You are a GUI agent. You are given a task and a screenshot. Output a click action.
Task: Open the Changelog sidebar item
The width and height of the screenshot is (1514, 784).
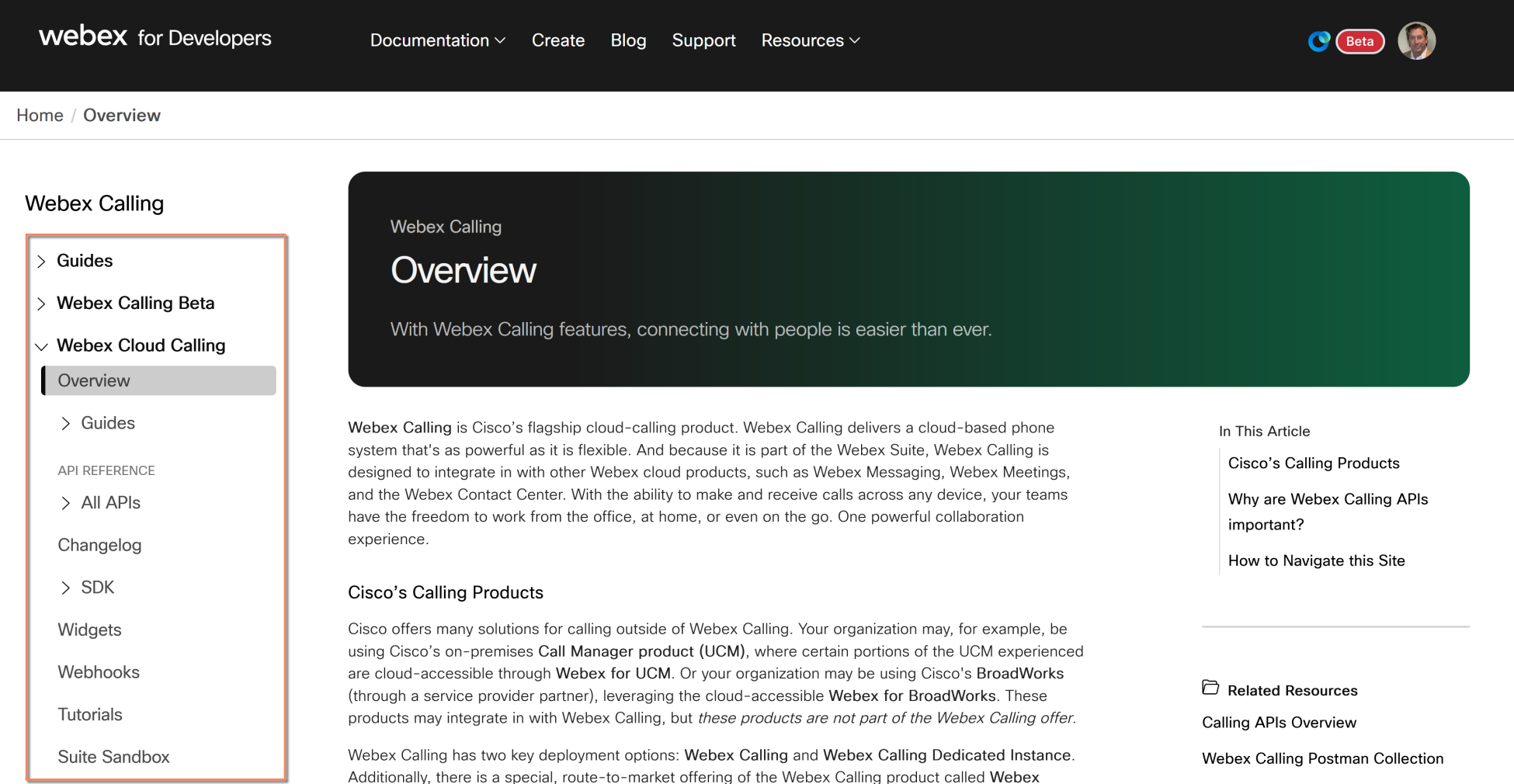tap(99, 545)
